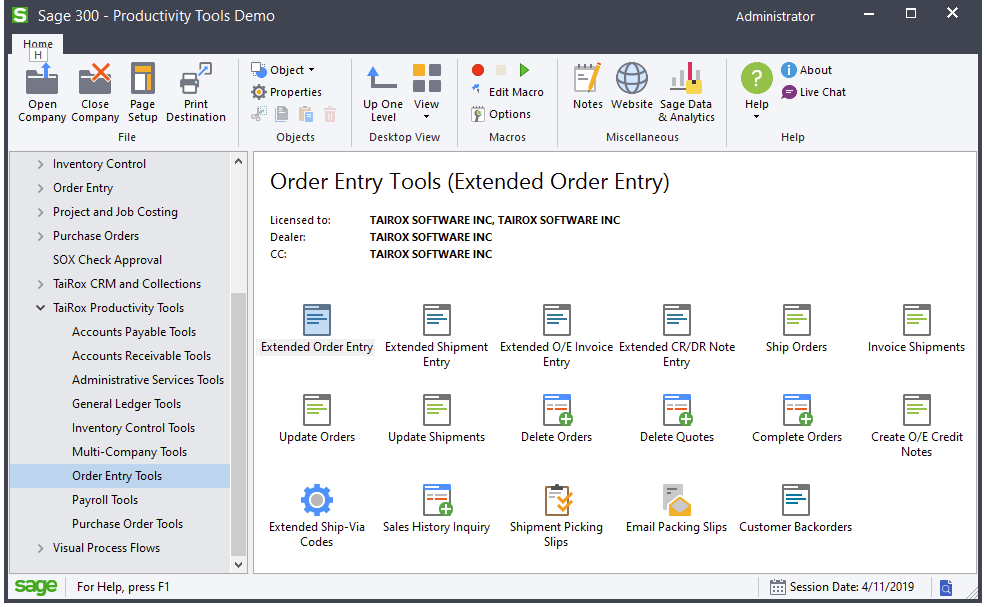Open macro Options

pos(501,114)
